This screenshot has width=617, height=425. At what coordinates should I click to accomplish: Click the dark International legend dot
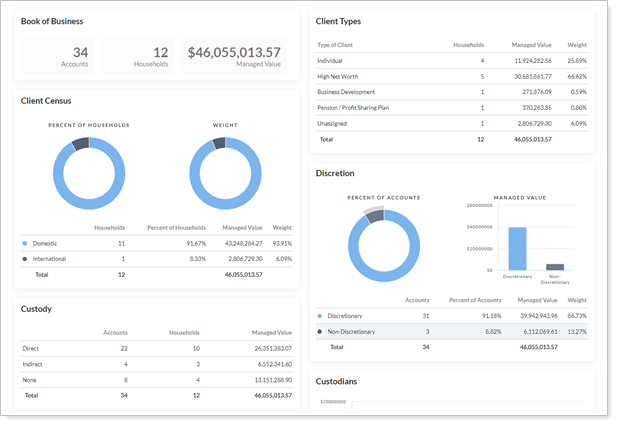point(25,258)
